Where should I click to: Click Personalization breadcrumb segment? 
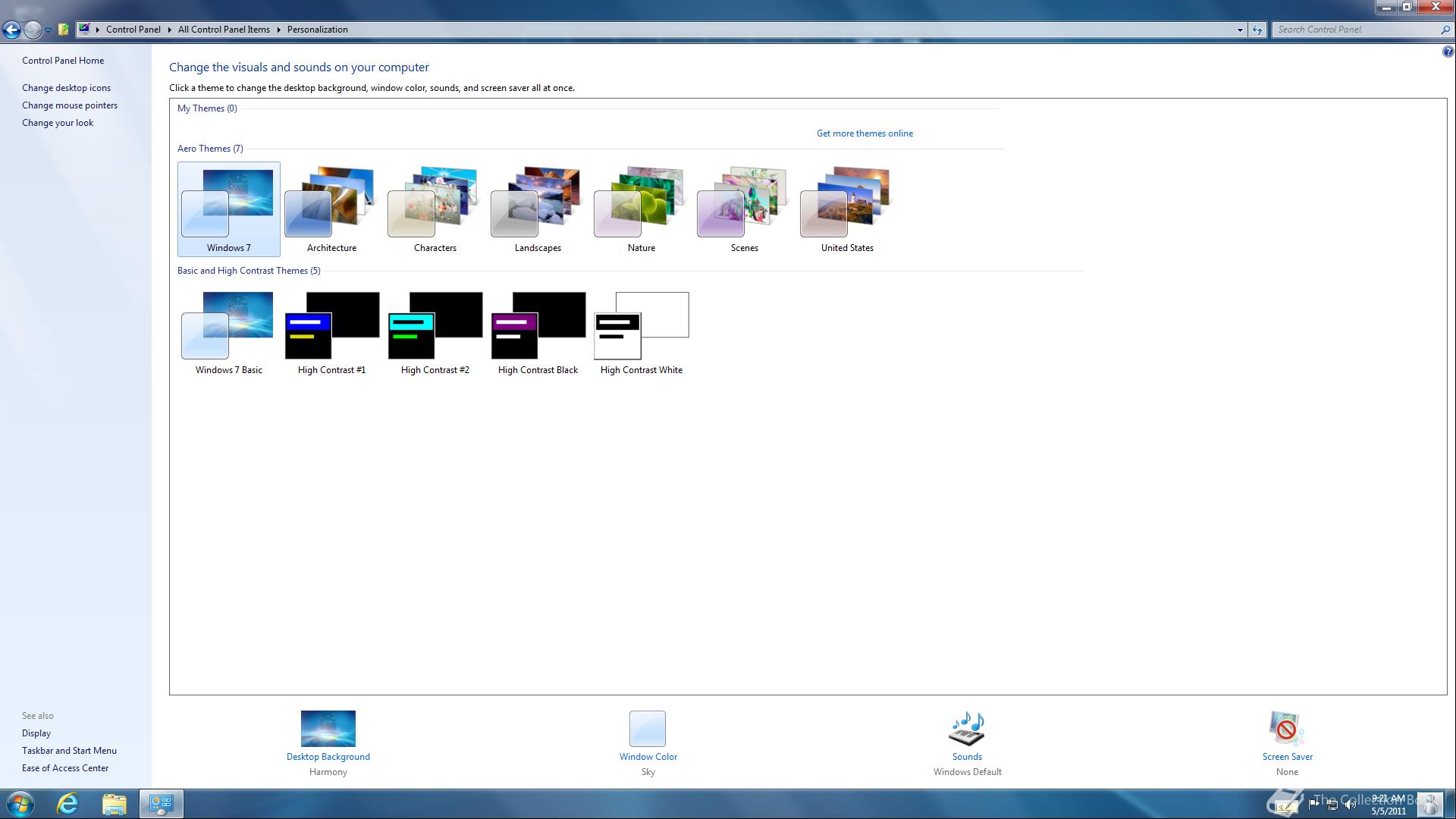(317, 30)
